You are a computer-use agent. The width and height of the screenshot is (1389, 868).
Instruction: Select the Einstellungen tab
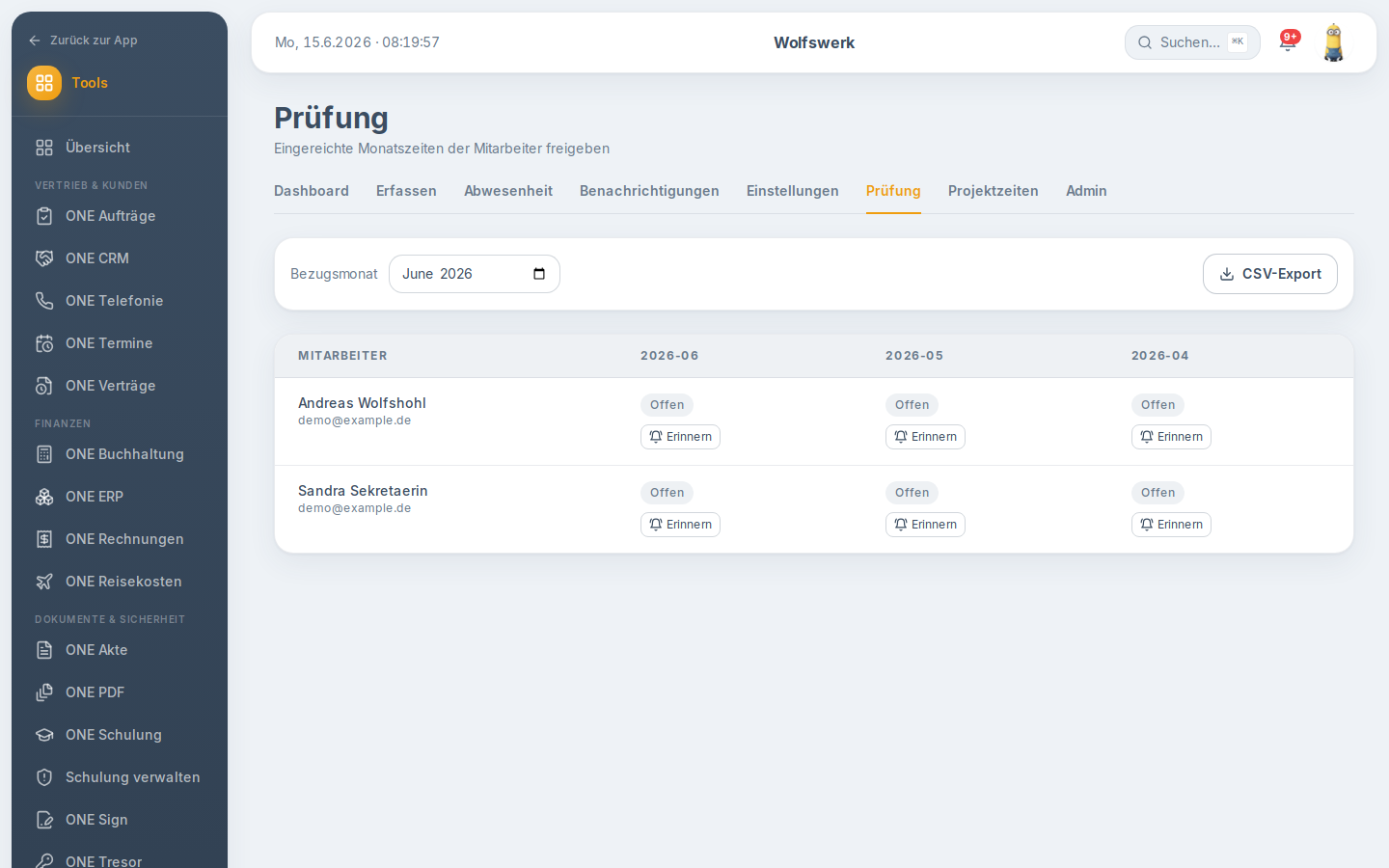pos(793,191)
